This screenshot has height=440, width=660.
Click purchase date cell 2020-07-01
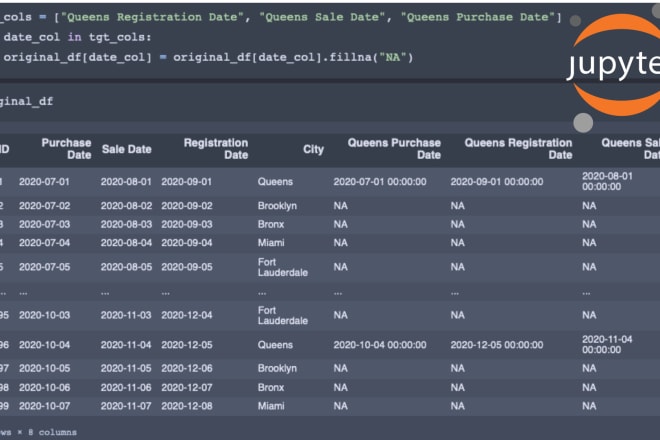[x=44, y=182]
